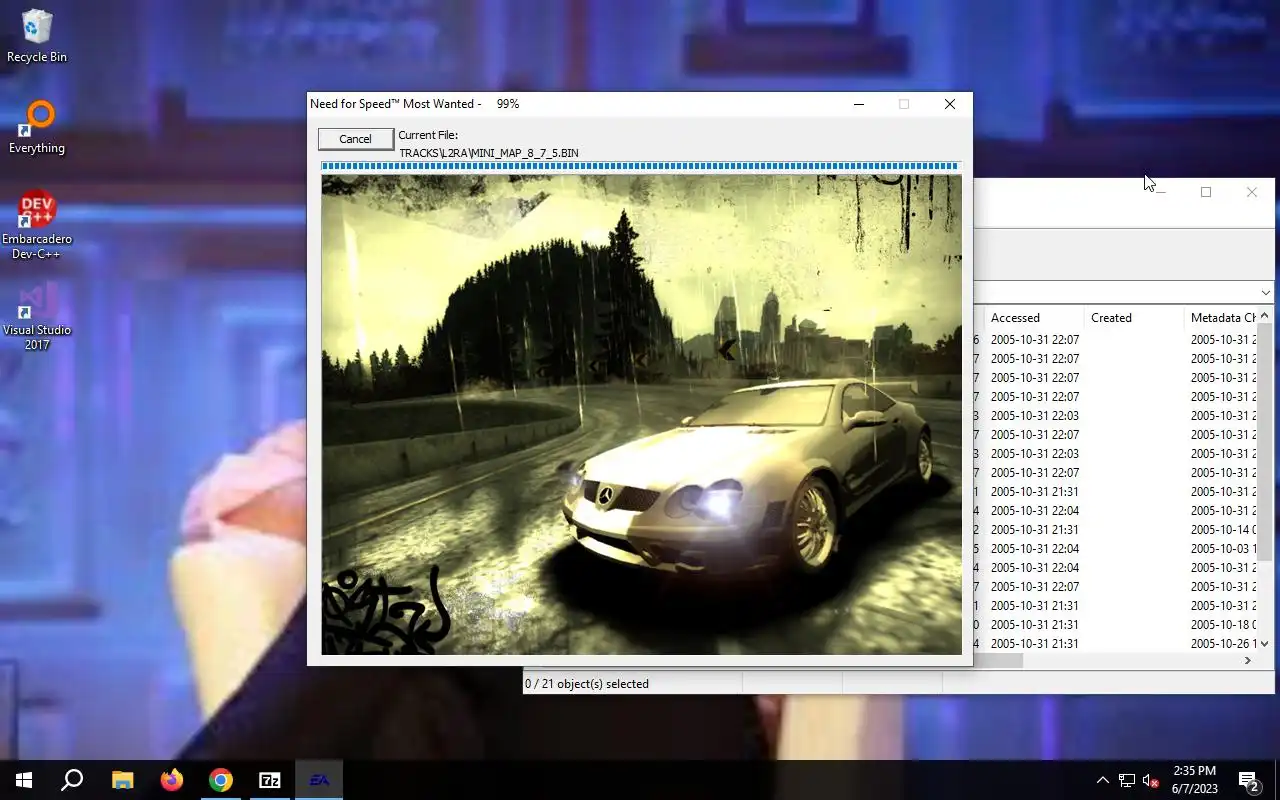This screenshot has width=1280, height=800.
Task: Click the vertical scrollbar thumb in file list
Action: click(x=1264, y=442)
